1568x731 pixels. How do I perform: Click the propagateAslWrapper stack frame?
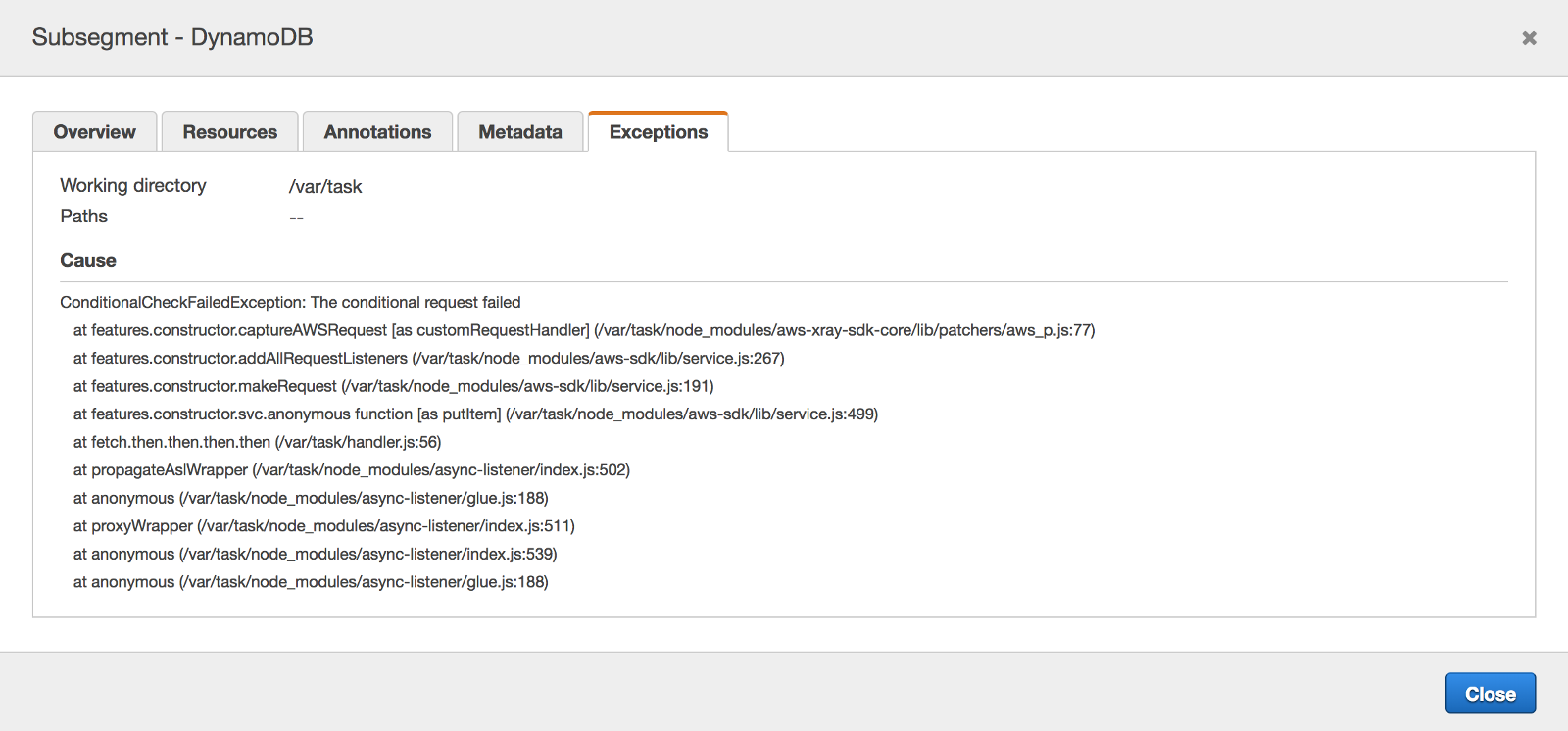click(x=351, y=470)
